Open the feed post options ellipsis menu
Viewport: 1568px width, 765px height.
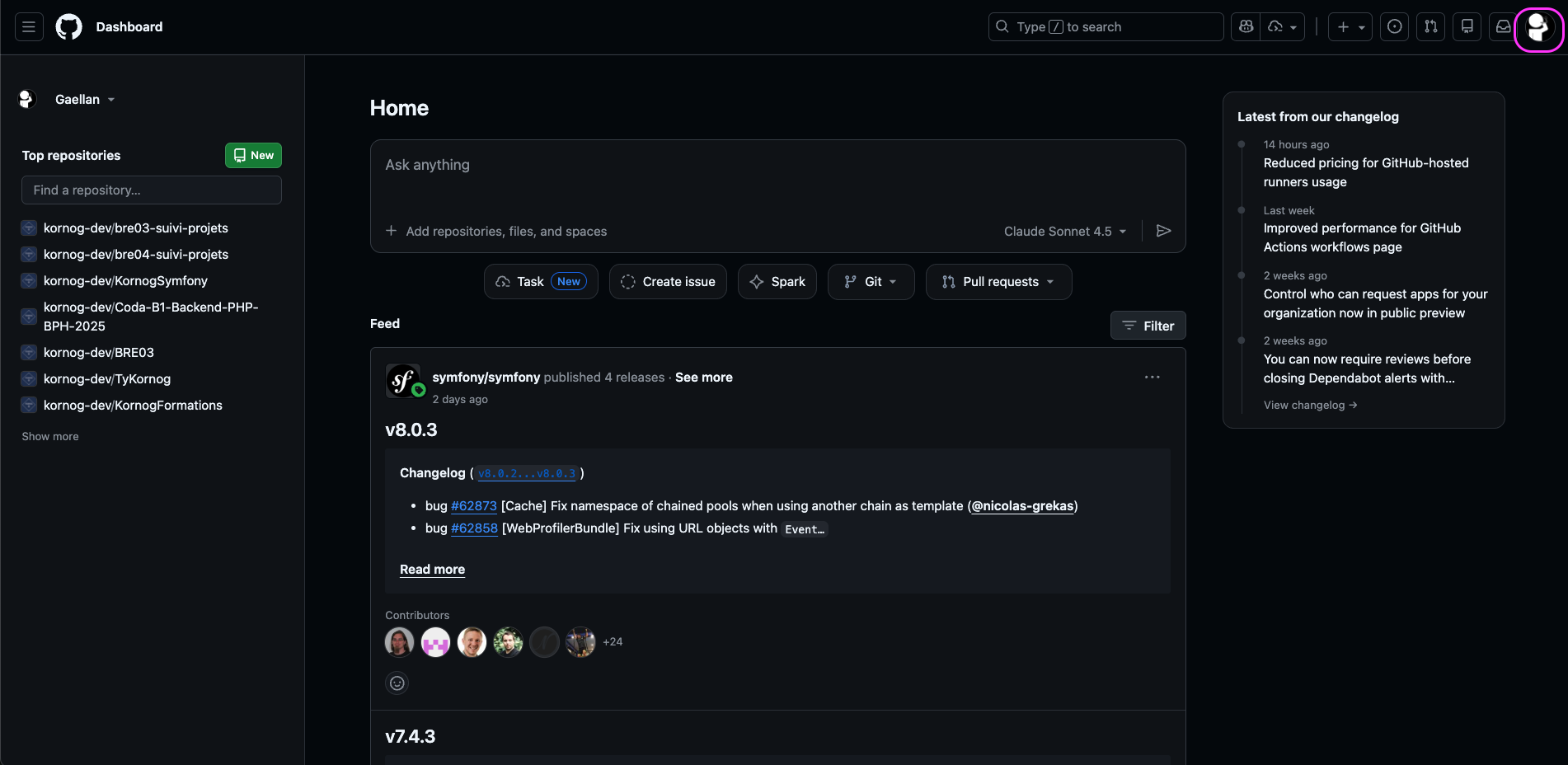[1152, 377]
